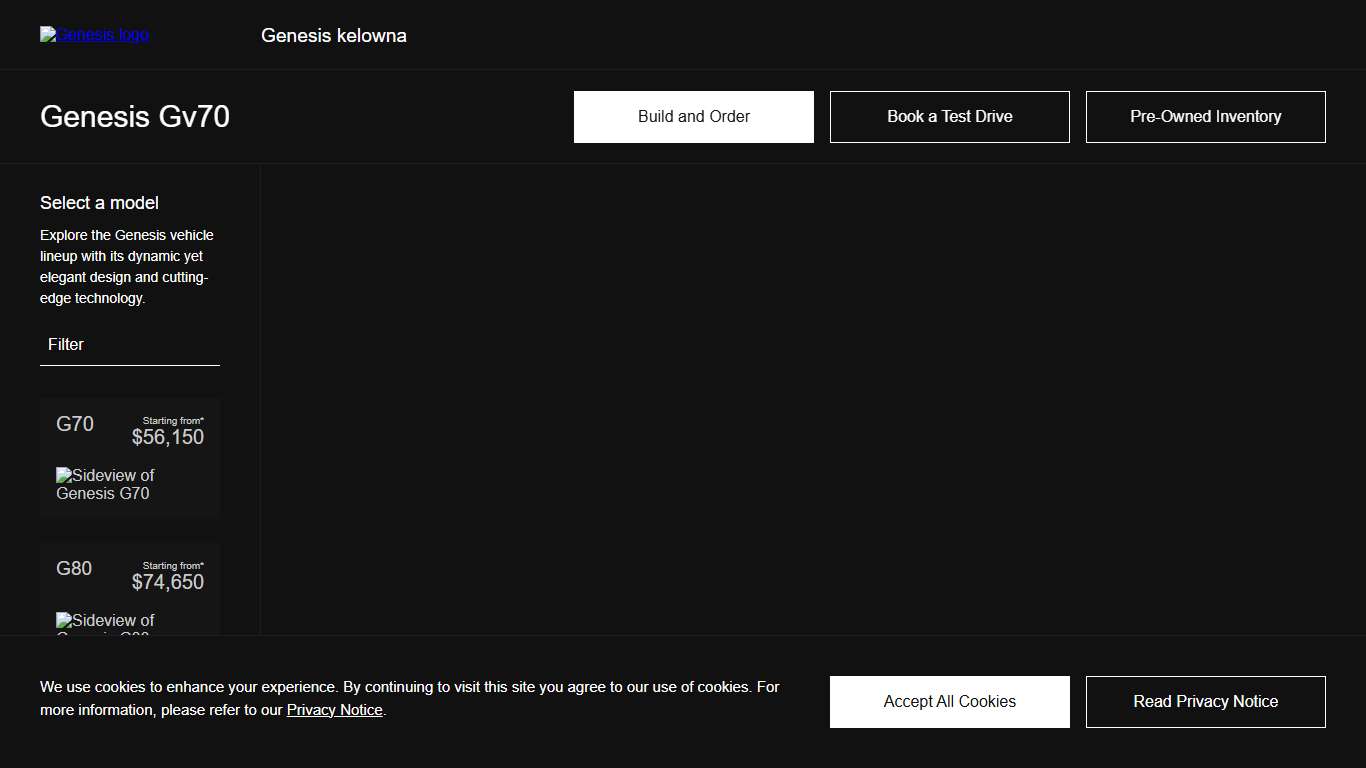Click the Genesis kelowna dealer name
The image size is (1366, 768).
pyautogui.click(x=333, y=36)
